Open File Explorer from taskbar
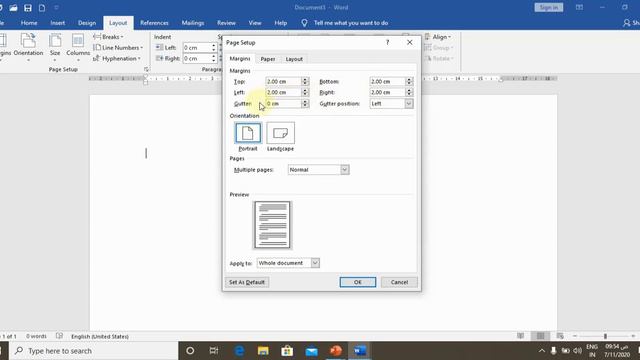 263,351
